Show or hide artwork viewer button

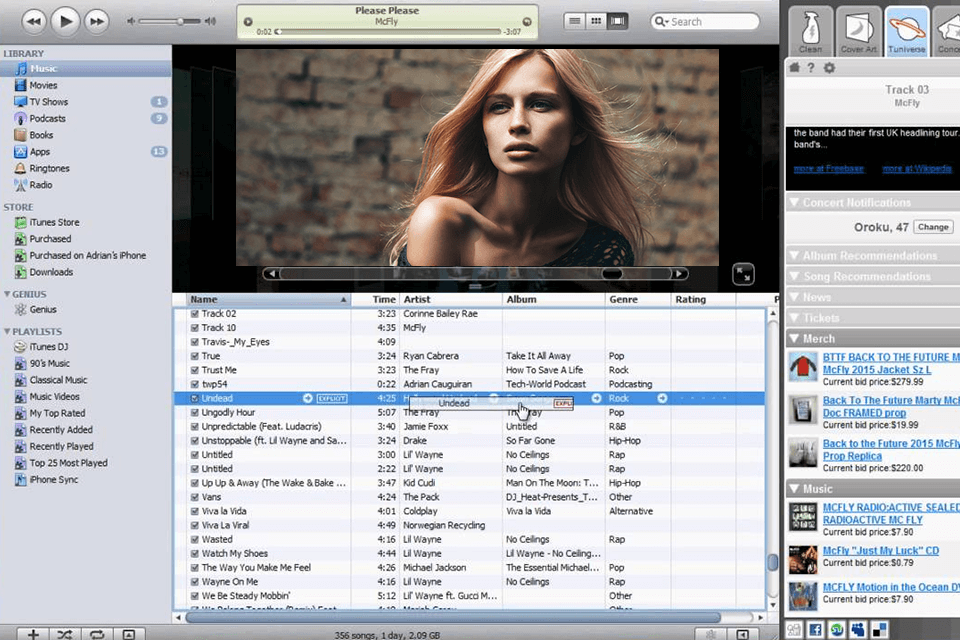[x=129, y=634]
